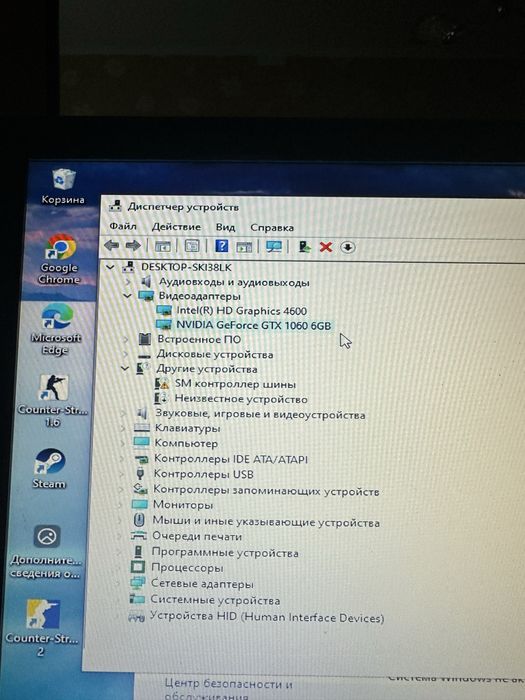The width and height of the screenshot is (525, 700).
Task: Click the red X Uninstall device icon
Action: tap(326, 247)
